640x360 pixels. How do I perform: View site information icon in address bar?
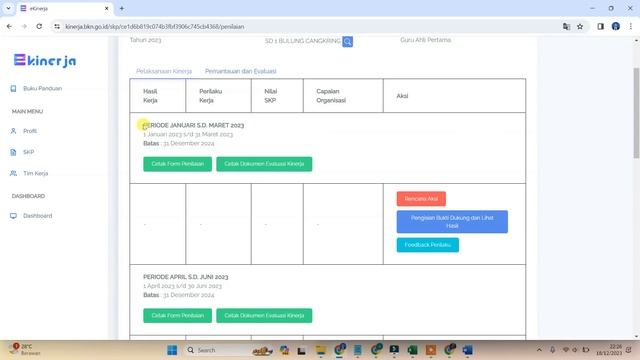[57, 27]
